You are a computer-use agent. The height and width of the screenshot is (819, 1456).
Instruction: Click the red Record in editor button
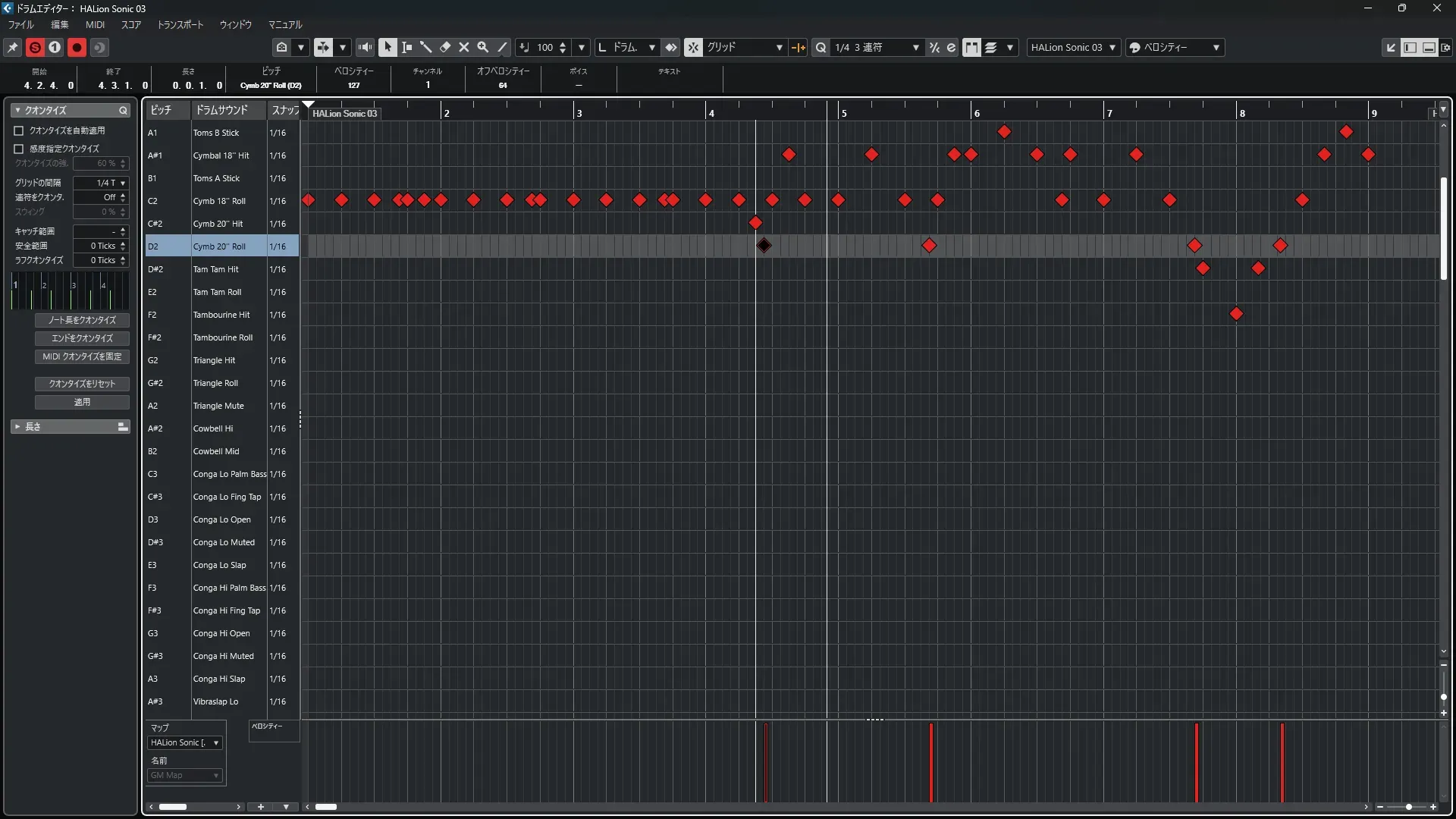point(77,48)
